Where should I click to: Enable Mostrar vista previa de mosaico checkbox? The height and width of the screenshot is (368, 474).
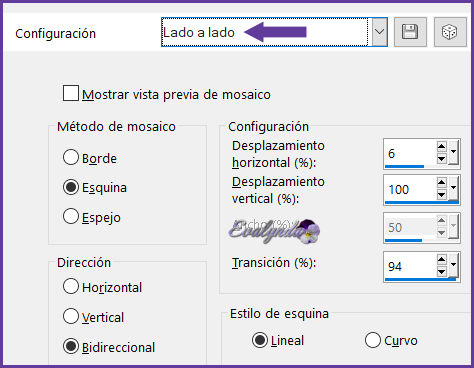(x=71, y=93)
